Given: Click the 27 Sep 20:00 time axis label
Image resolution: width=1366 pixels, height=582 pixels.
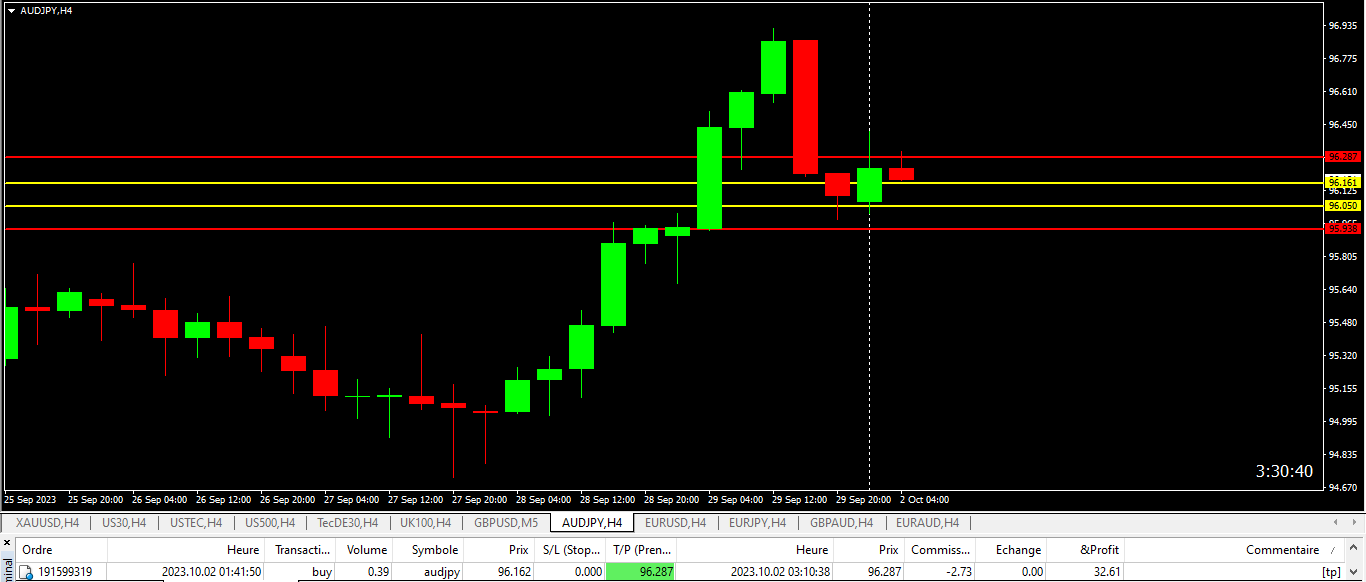Looking at the screenshot, I should coord(481,499).
